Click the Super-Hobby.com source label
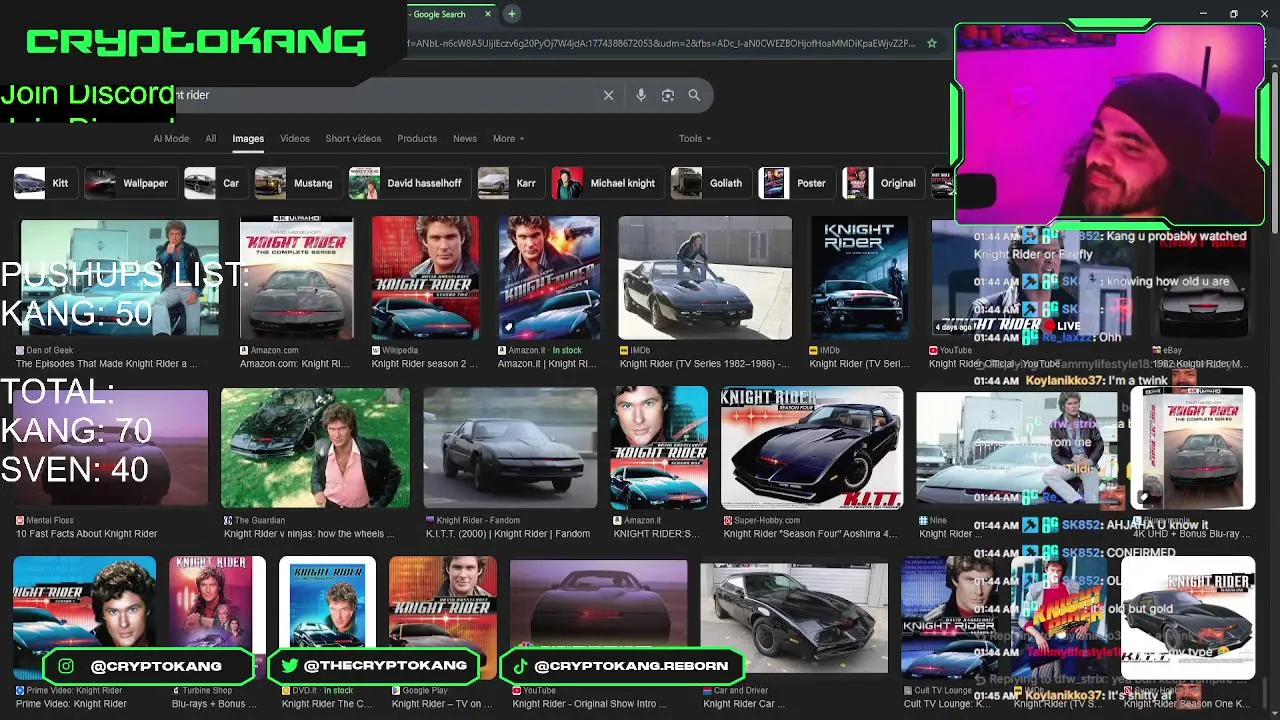The width and height of the screenshot is (1280, 720). 767,520
